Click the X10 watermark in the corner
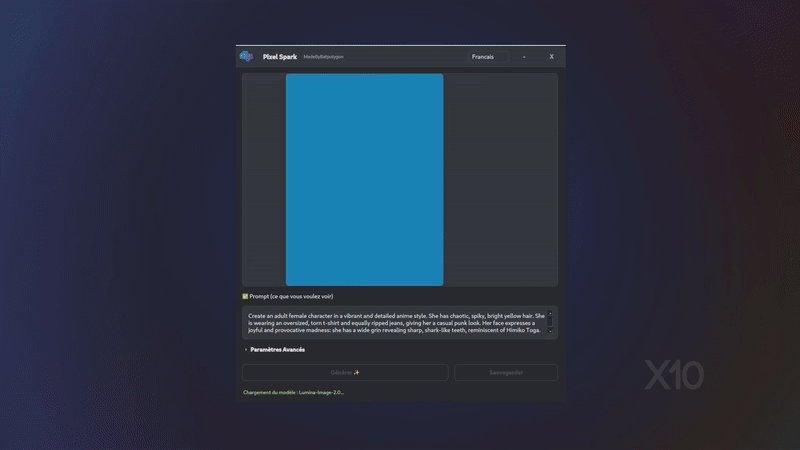 click(673, 375)
